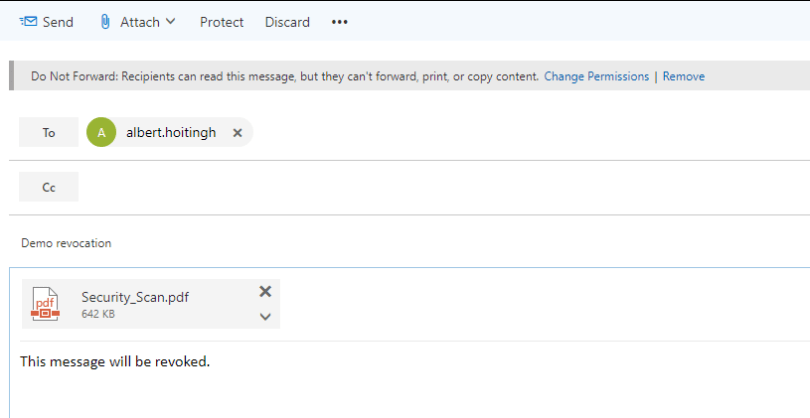This screenshot has width=810, height=418.
Task: Click Remove link in permissions banner
Action: click(x=683, y=76)
